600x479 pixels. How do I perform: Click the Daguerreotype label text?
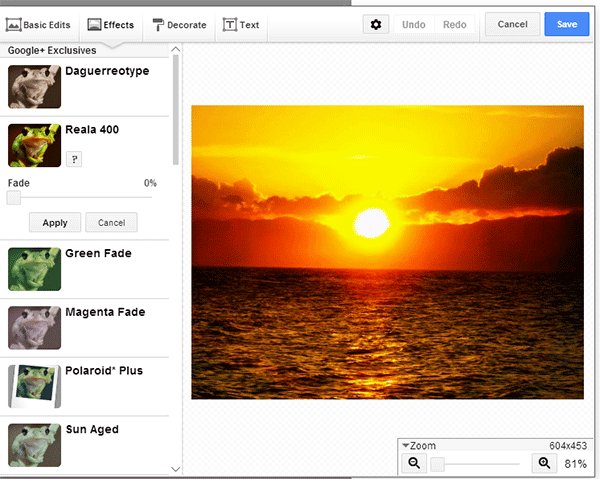click(x=107, y=71)
